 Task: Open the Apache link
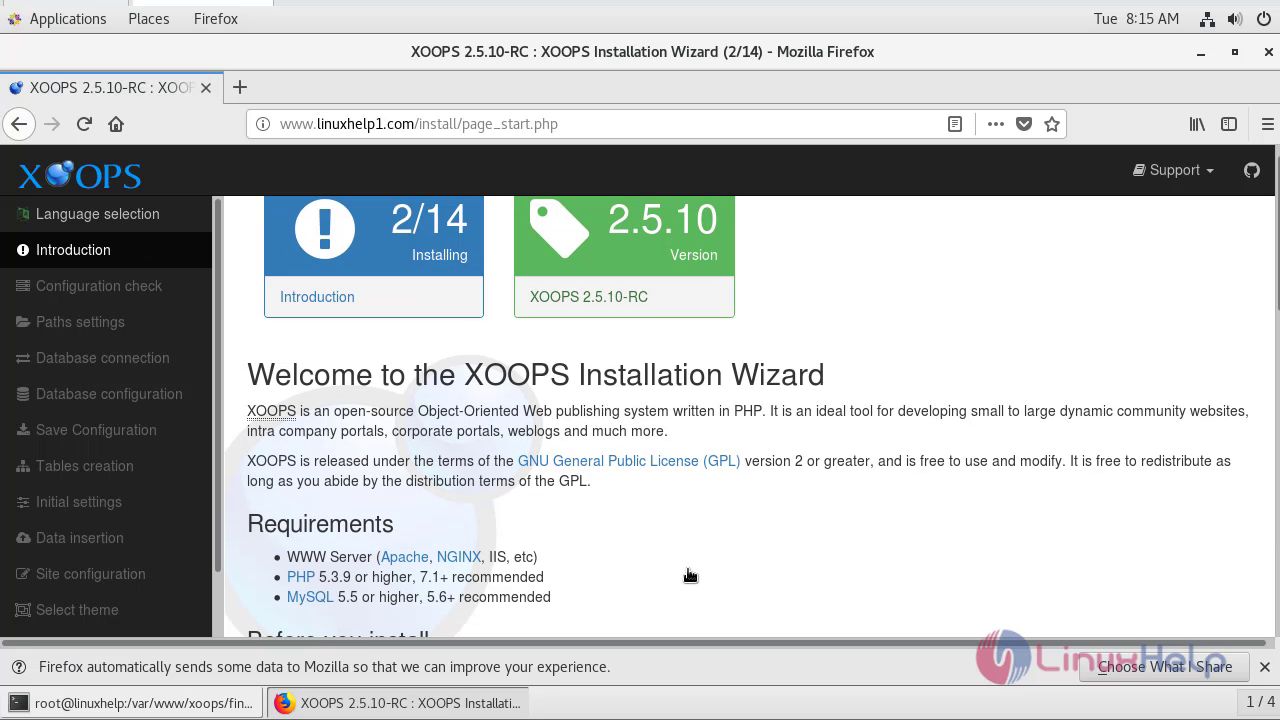tap(405, 557)
